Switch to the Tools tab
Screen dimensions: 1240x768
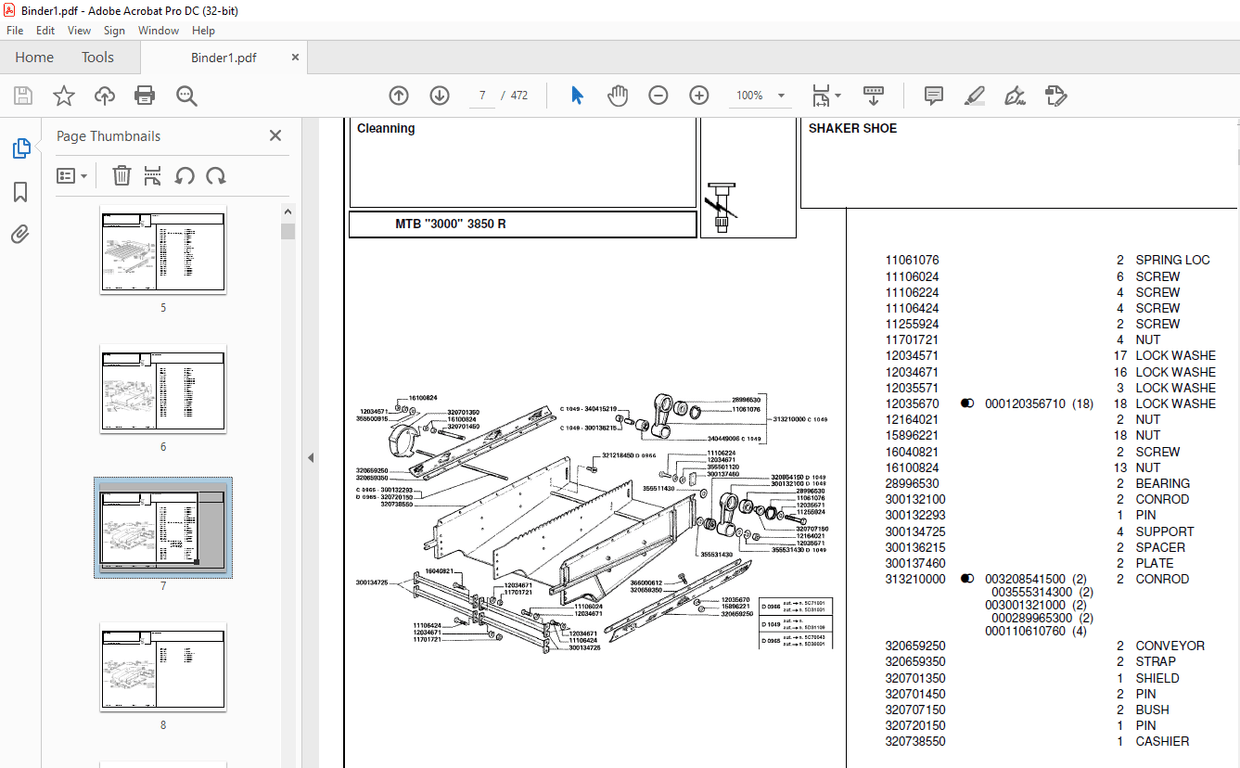pyautogui.click(x=98, y=57)
